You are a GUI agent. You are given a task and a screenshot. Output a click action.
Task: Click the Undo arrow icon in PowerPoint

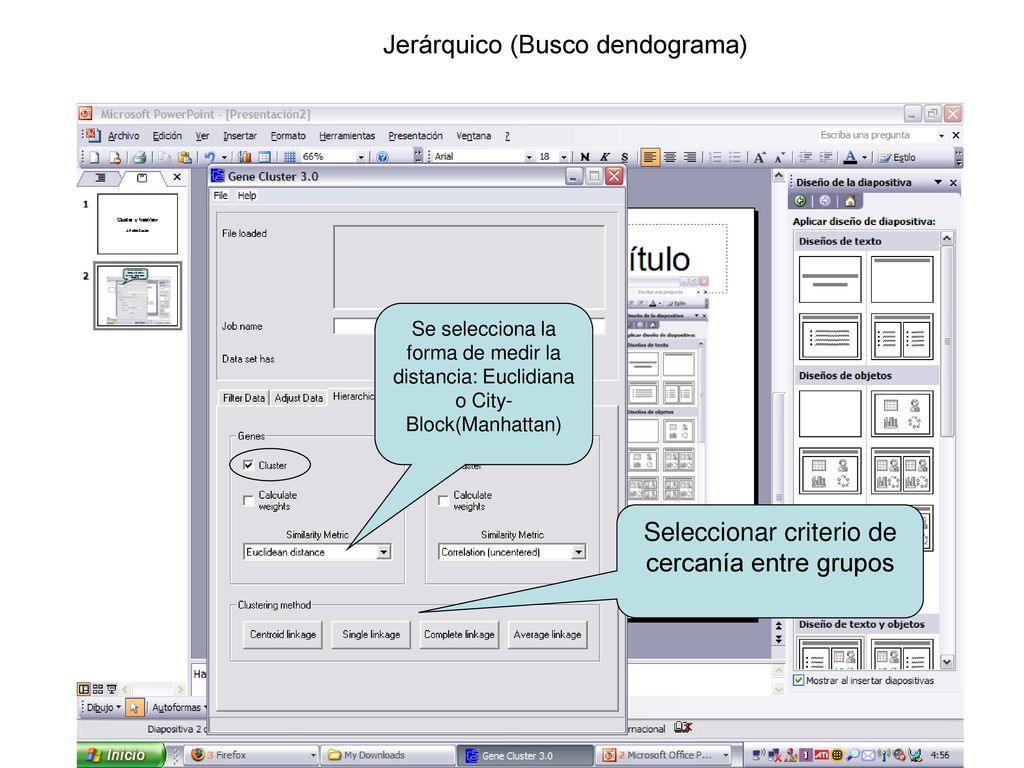click(210, 157)
